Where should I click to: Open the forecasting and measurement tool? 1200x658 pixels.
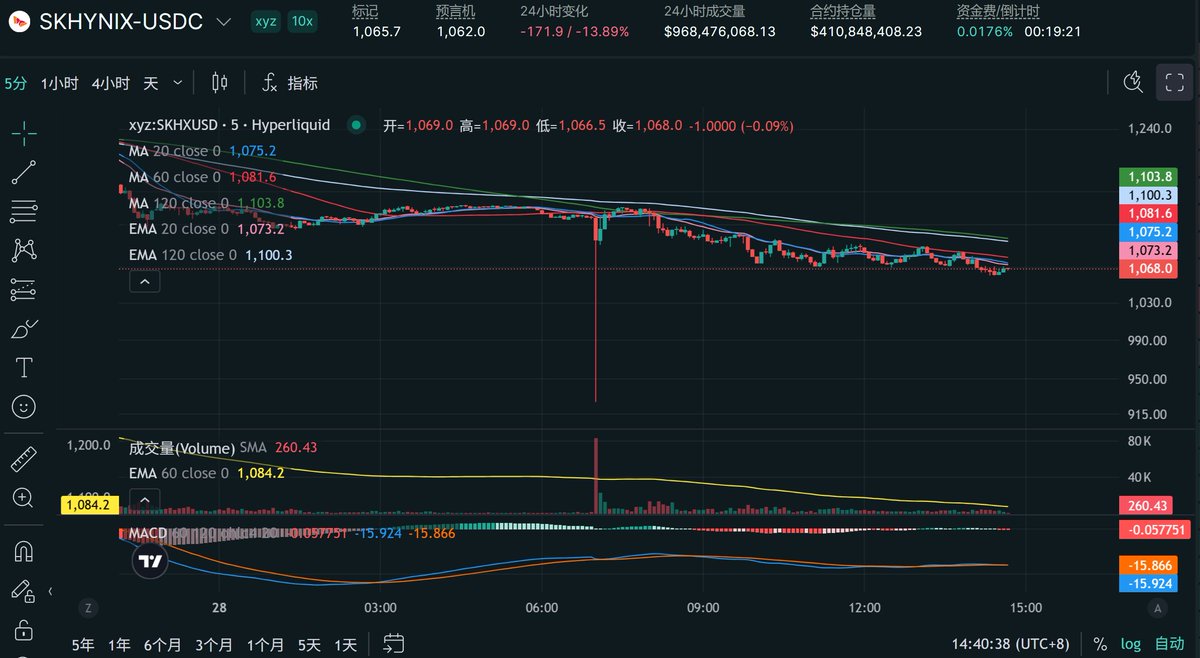pos(25,289)
